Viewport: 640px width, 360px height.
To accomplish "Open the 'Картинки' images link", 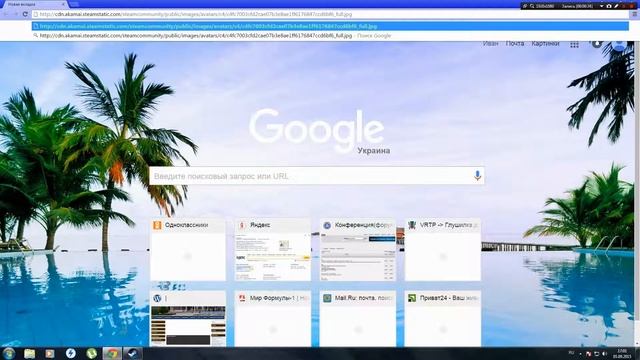I will pos(545,43).
